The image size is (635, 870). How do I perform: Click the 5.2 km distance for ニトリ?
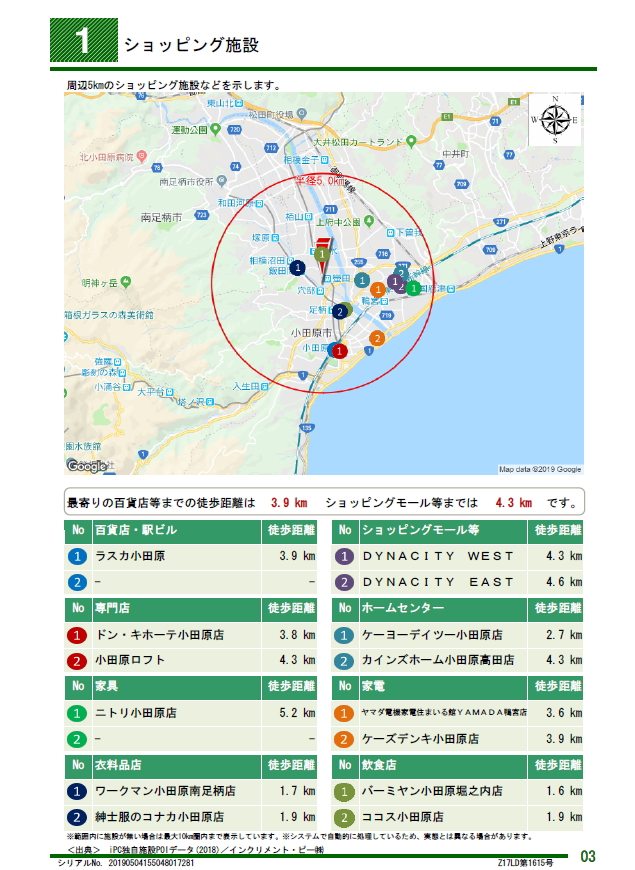click(x=298, y=713)
